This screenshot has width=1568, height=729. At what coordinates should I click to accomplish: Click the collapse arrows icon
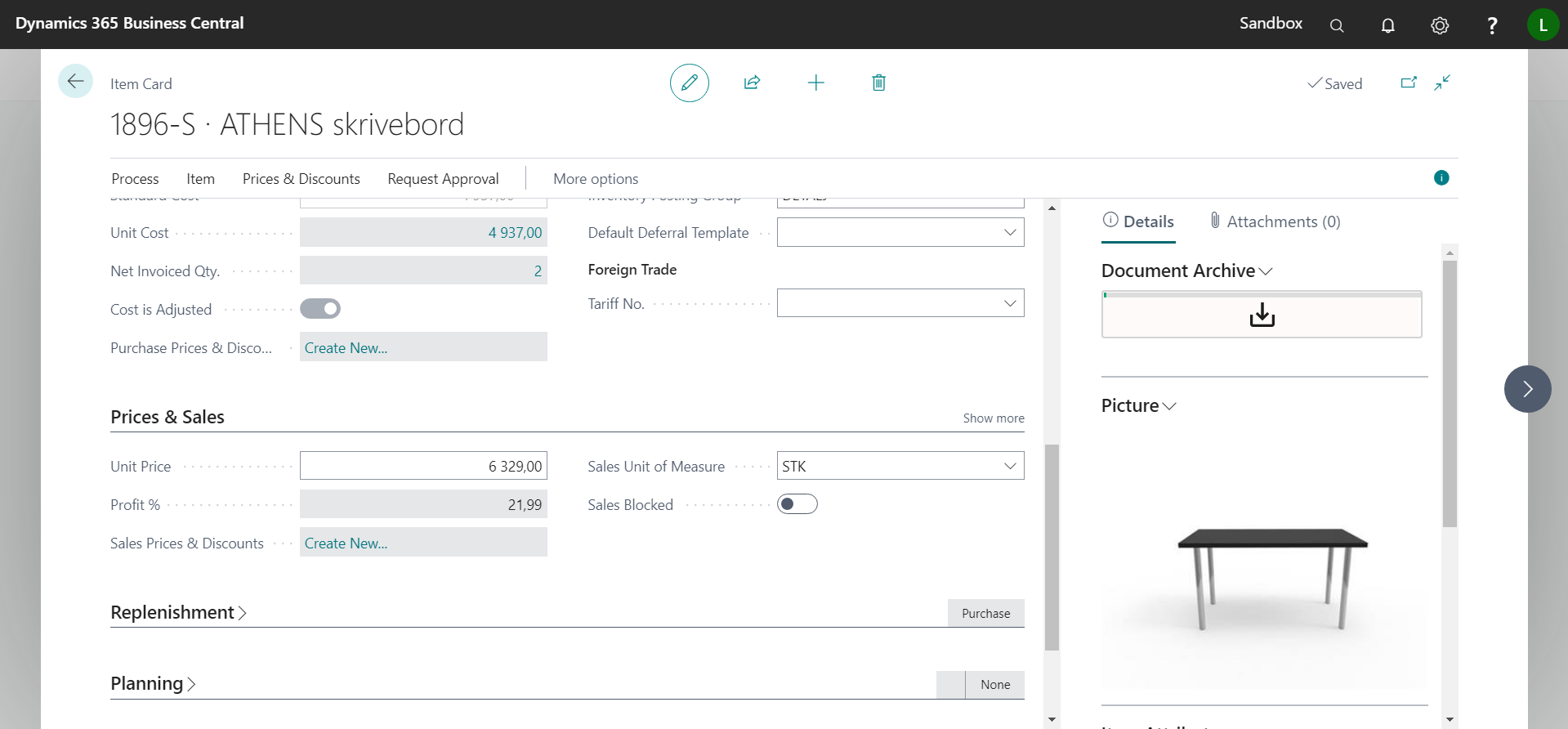coord(1442,83)
